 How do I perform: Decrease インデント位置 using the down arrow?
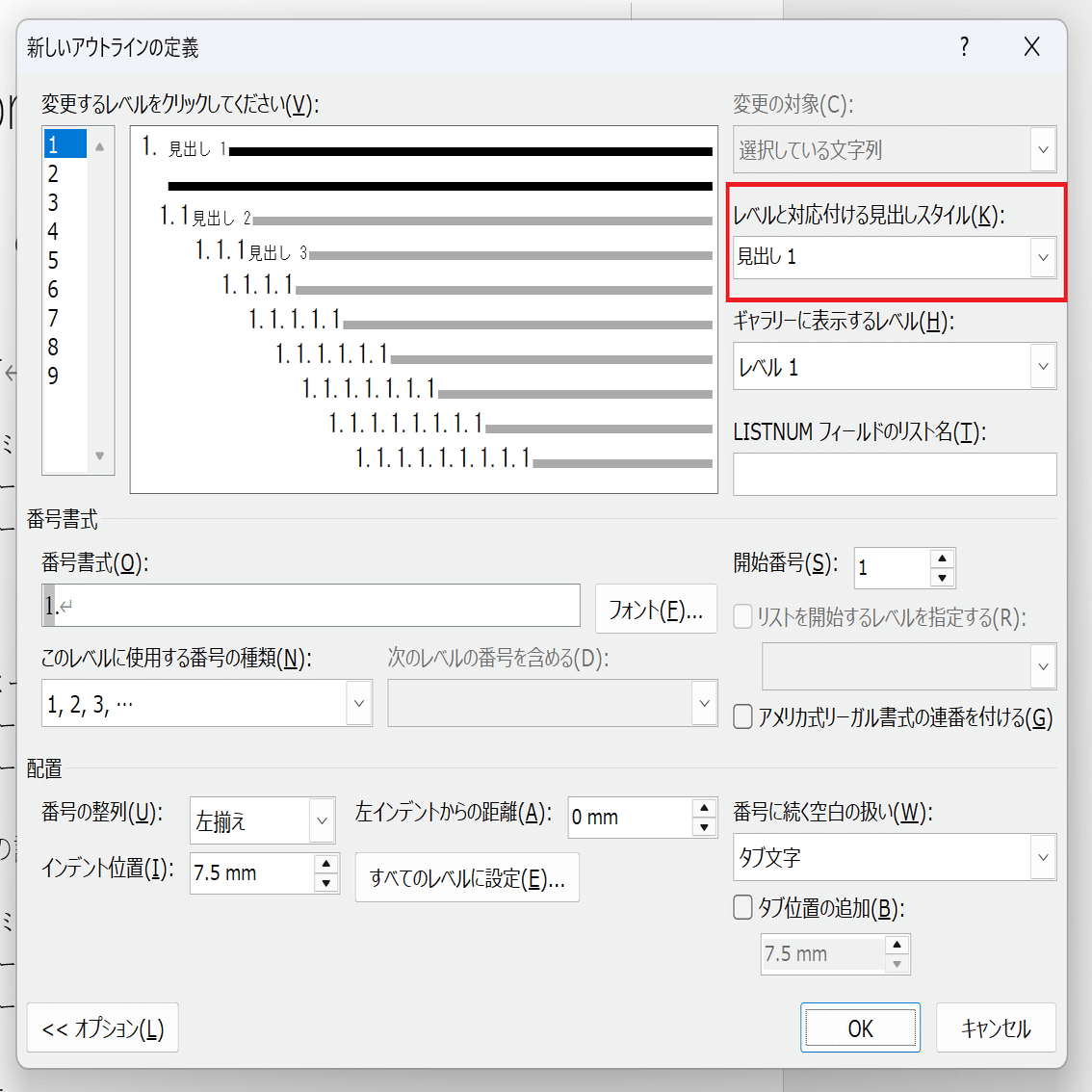(x=325, y=881)
